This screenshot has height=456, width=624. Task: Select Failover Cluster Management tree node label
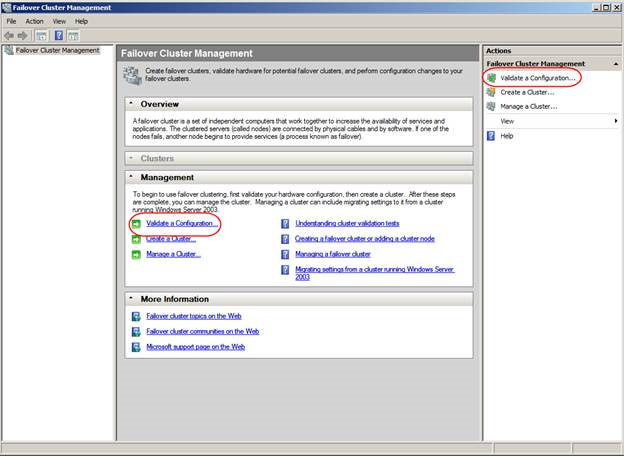(x=58, y=50)
